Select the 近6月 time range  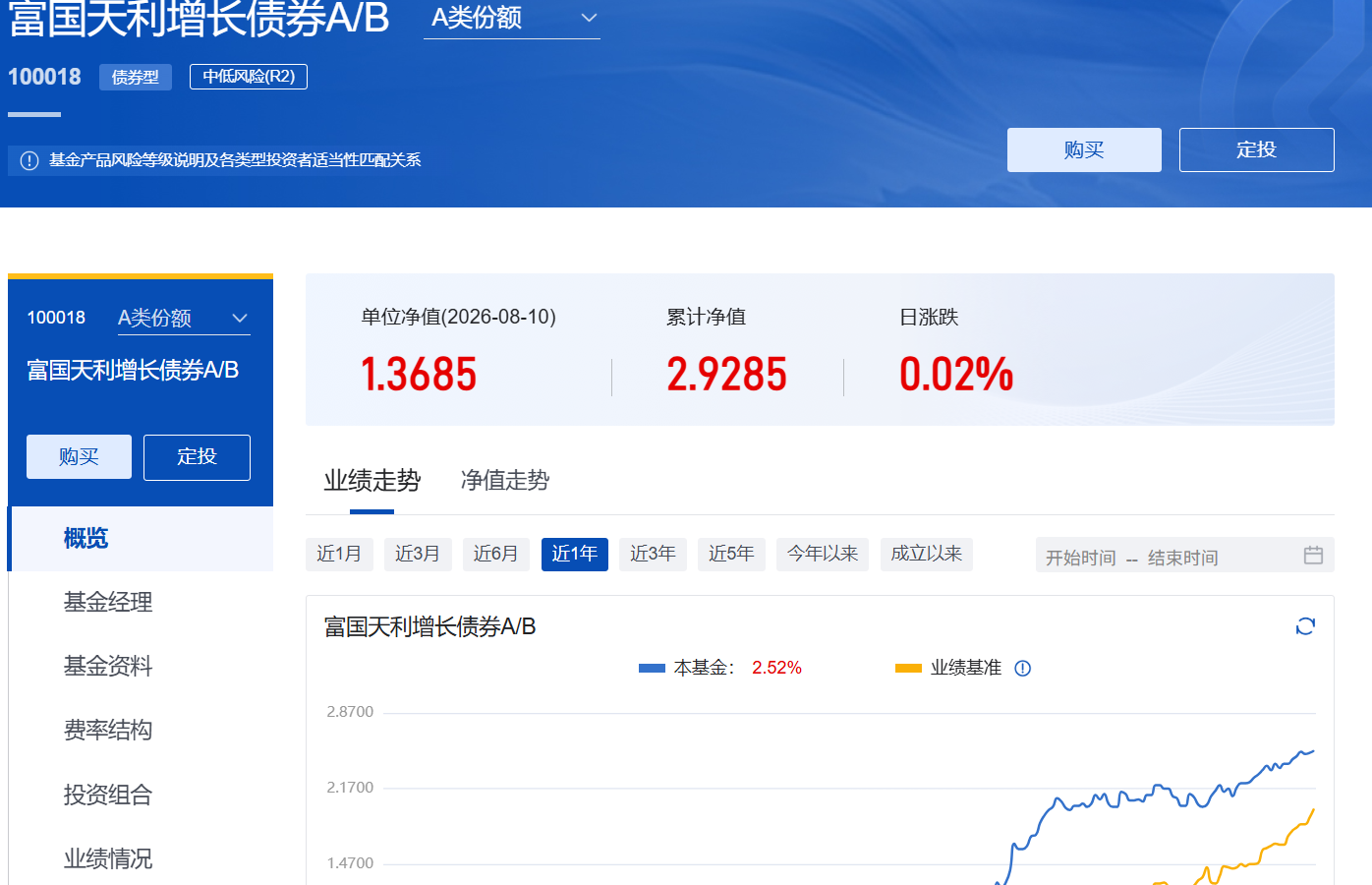pyautogui.click(x=496, y=555)
